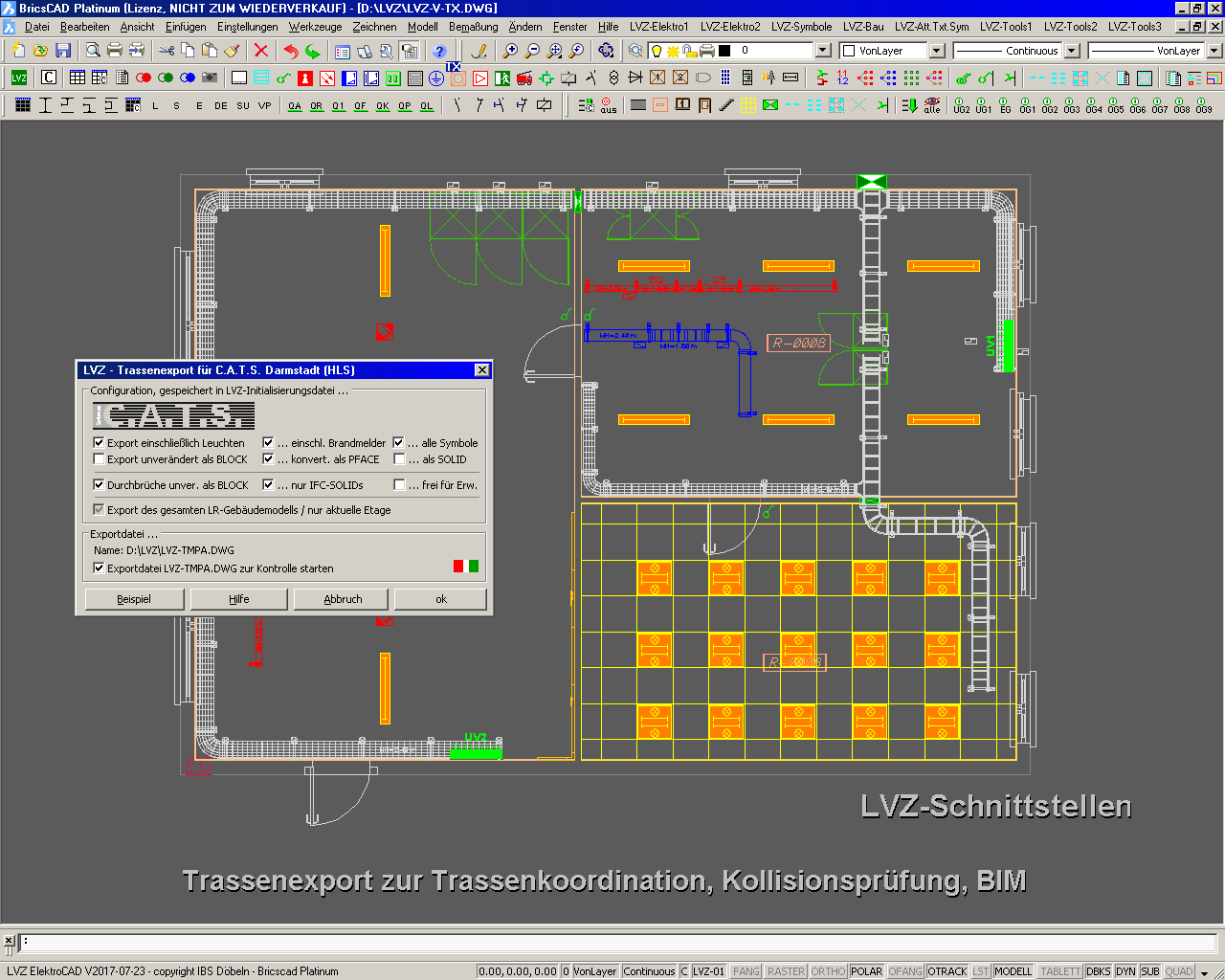1225x980 pixels.
Task: Open Help via the blue question mark icon
Action: coord(439,51)
